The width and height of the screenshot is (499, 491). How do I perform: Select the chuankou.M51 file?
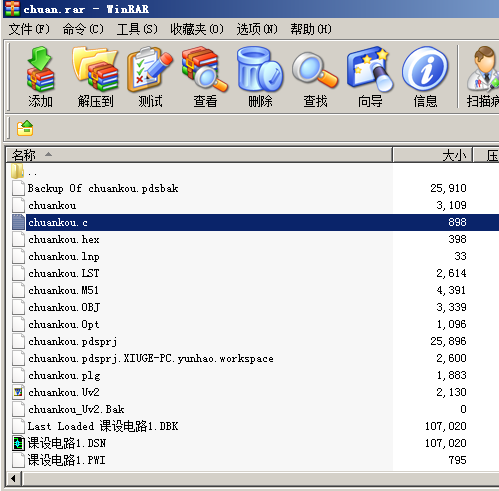[x=63, y=290]
